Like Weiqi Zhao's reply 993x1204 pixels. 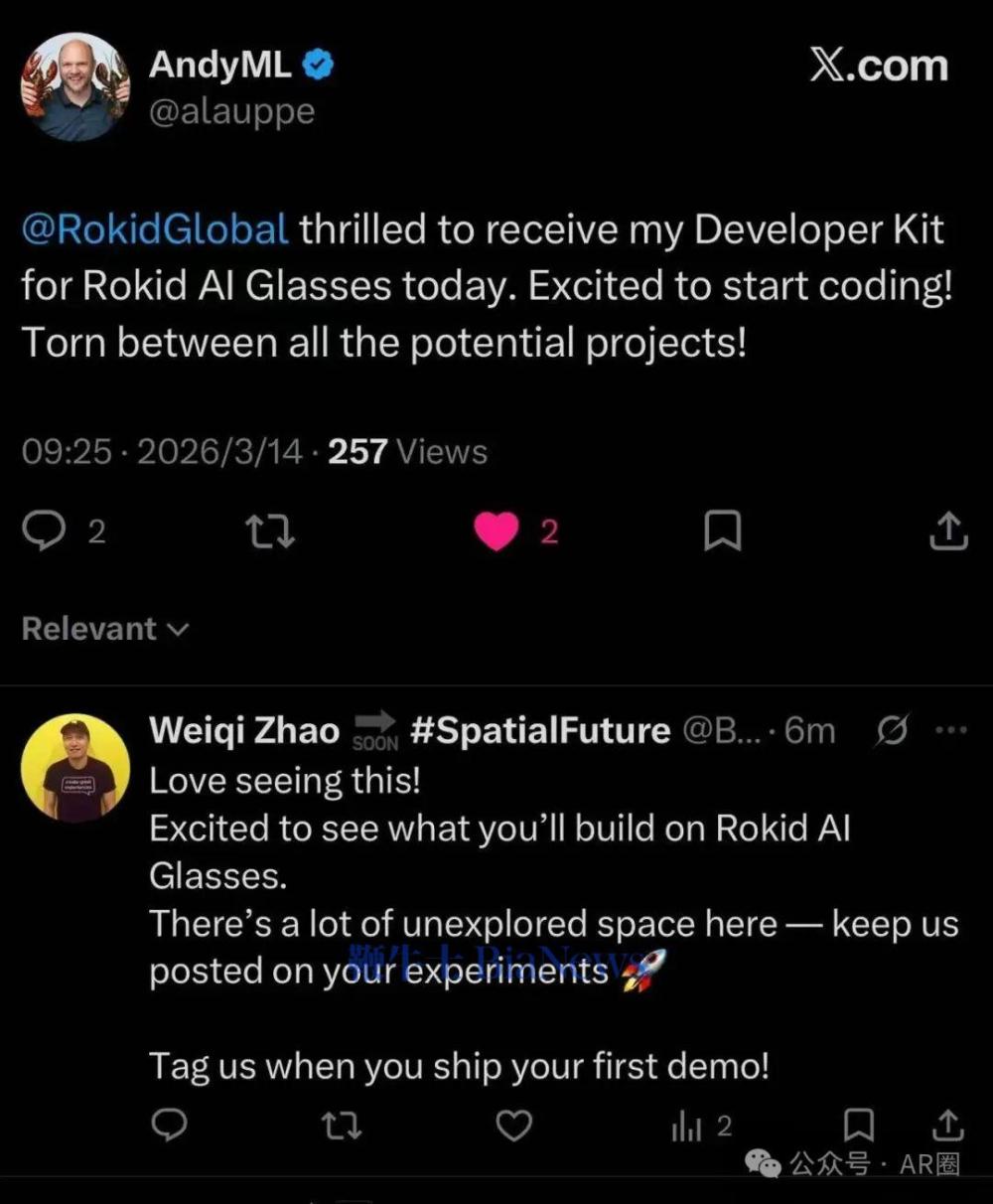tap(513, 1126)
